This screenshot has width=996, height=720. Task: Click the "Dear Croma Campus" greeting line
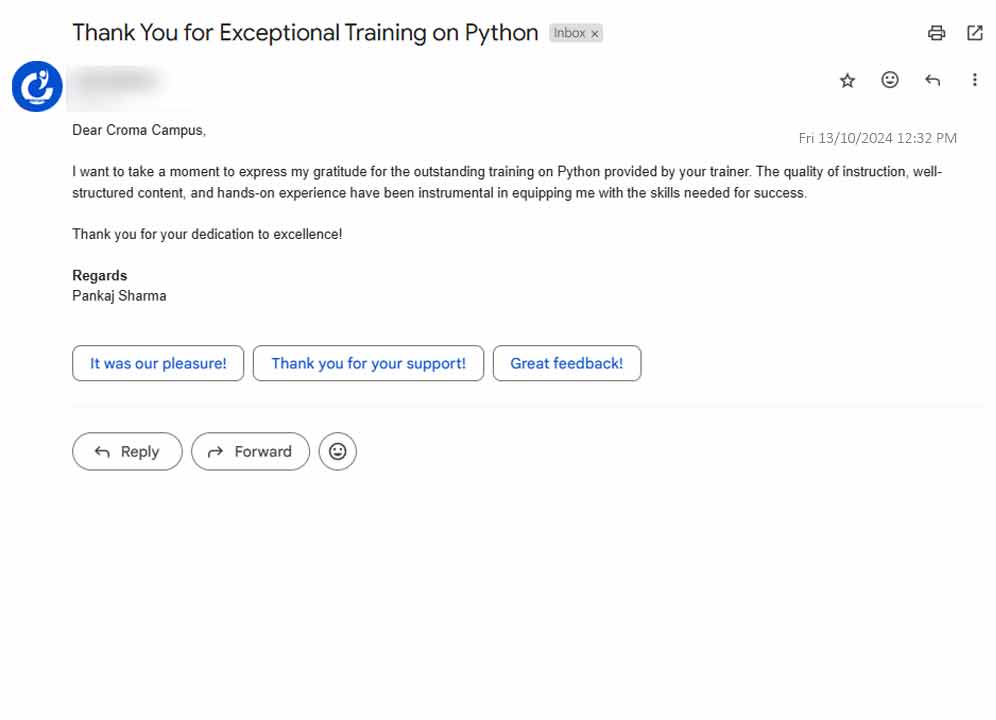pyautogui.click(x=139, y=130)
